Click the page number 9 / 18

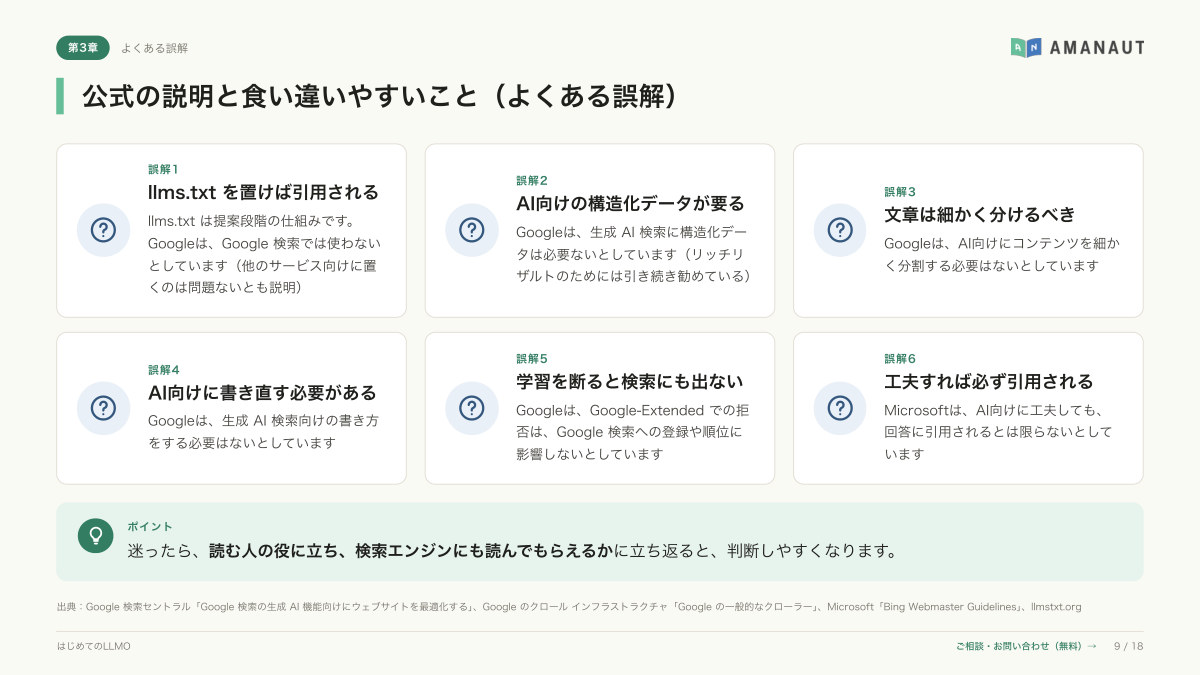pos(1128,646)
